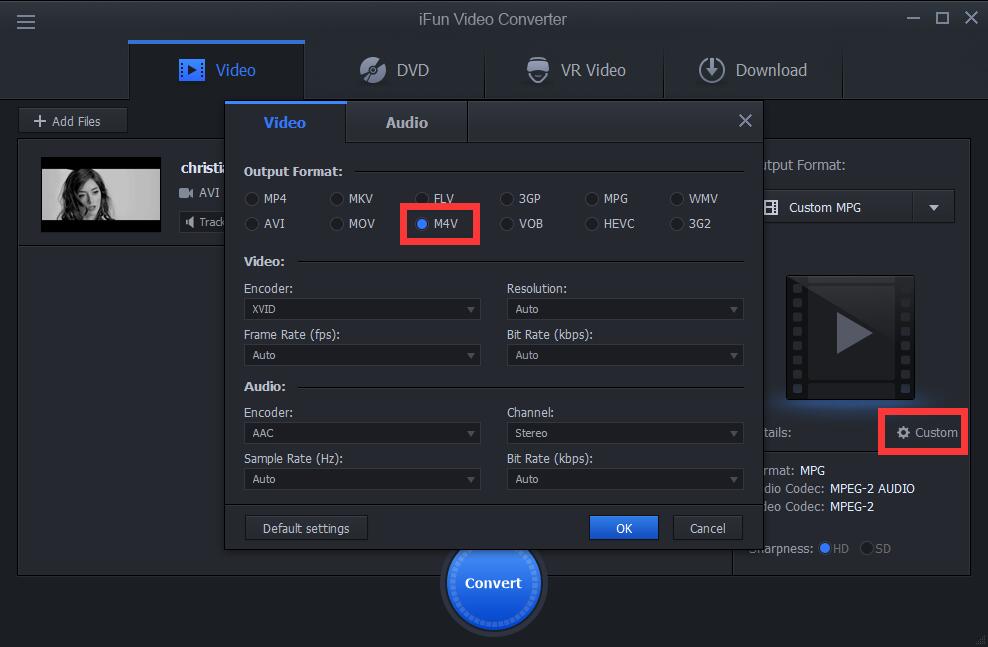Open the Sample Rate (Hz) dropdown

[x=362, y=479]
